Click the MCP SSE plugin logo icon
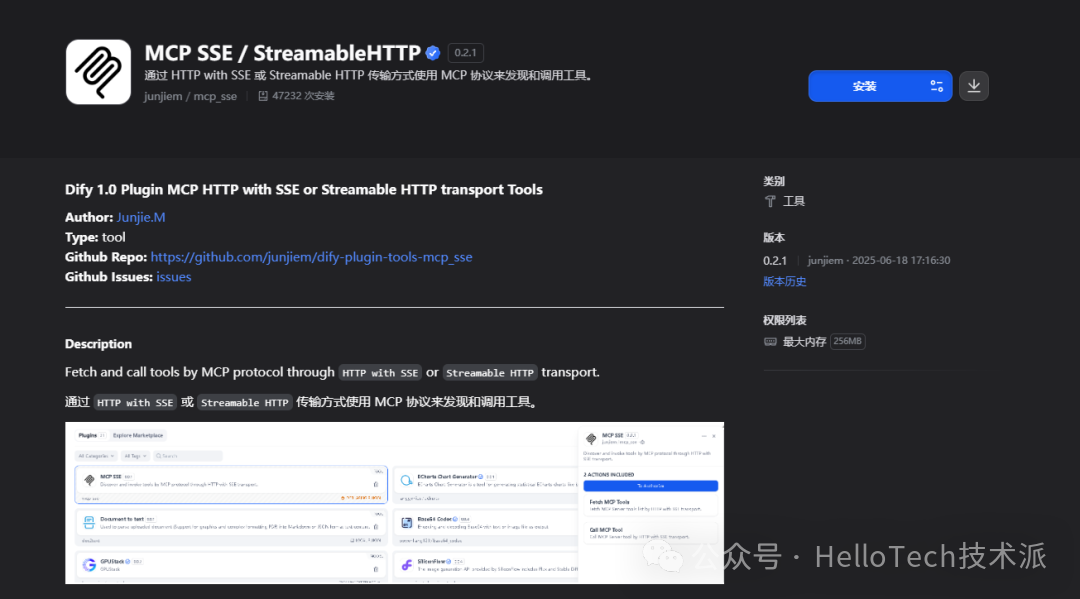Image resolution: width=1080 pixels, height=599 pixels. [98, 71]
